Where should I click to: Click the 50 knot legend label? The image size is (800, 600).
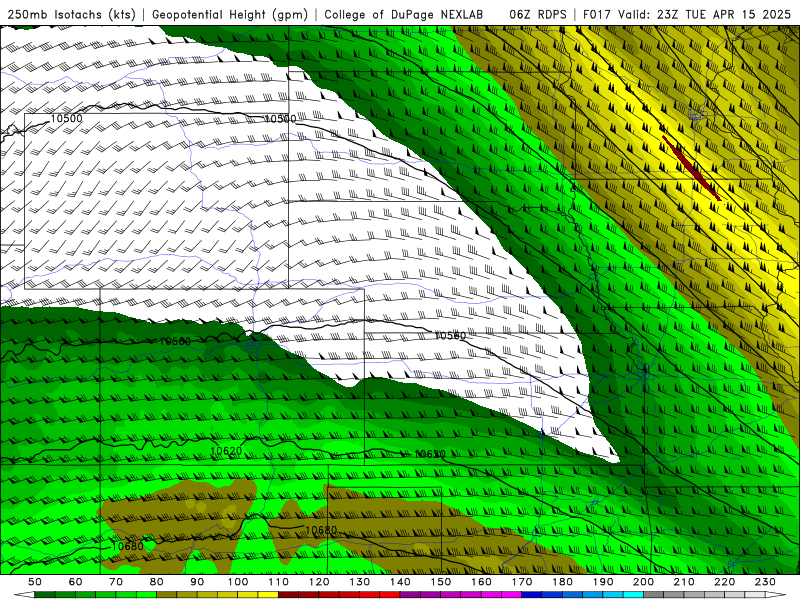35,582
